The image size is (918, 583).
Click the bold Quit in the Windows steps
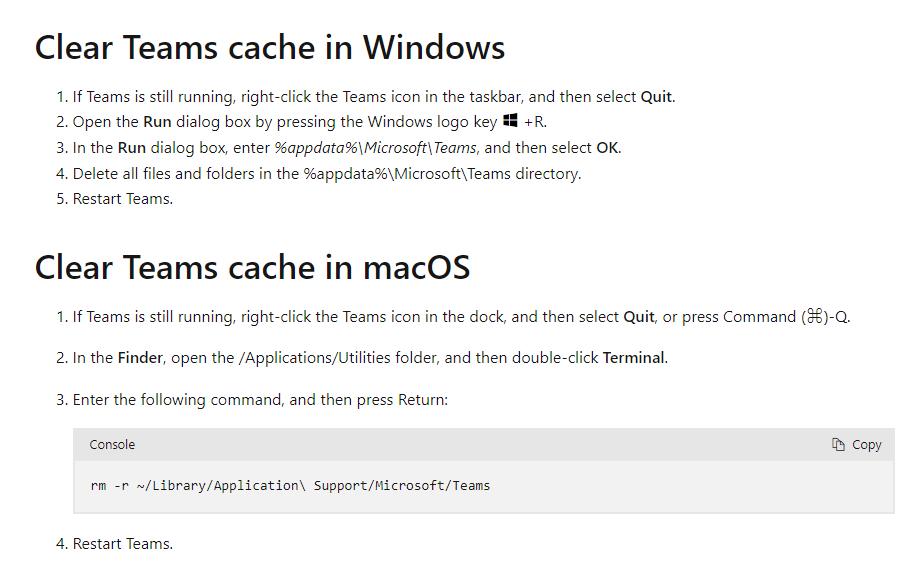coord(656,97)
